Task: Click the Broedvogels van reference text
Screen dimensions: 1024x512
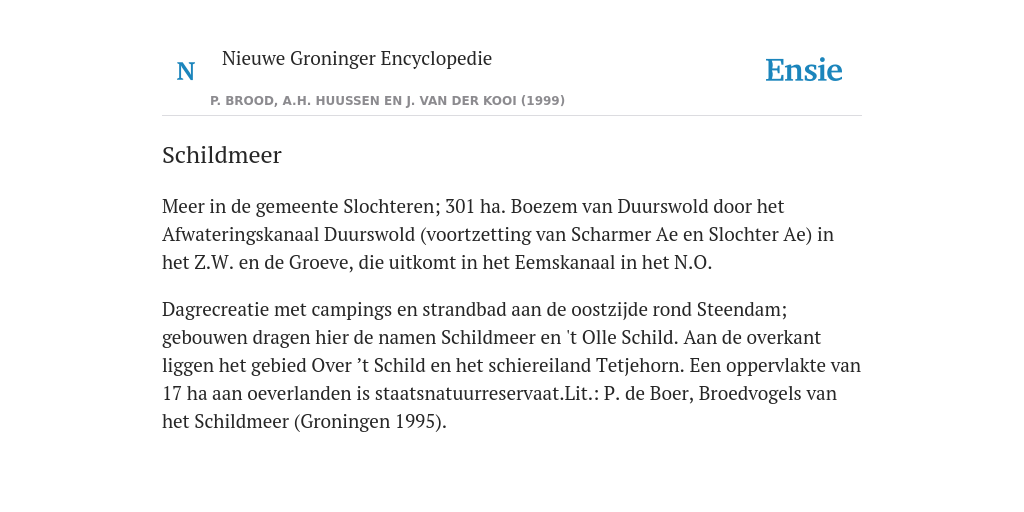Action: click(768, 394)
